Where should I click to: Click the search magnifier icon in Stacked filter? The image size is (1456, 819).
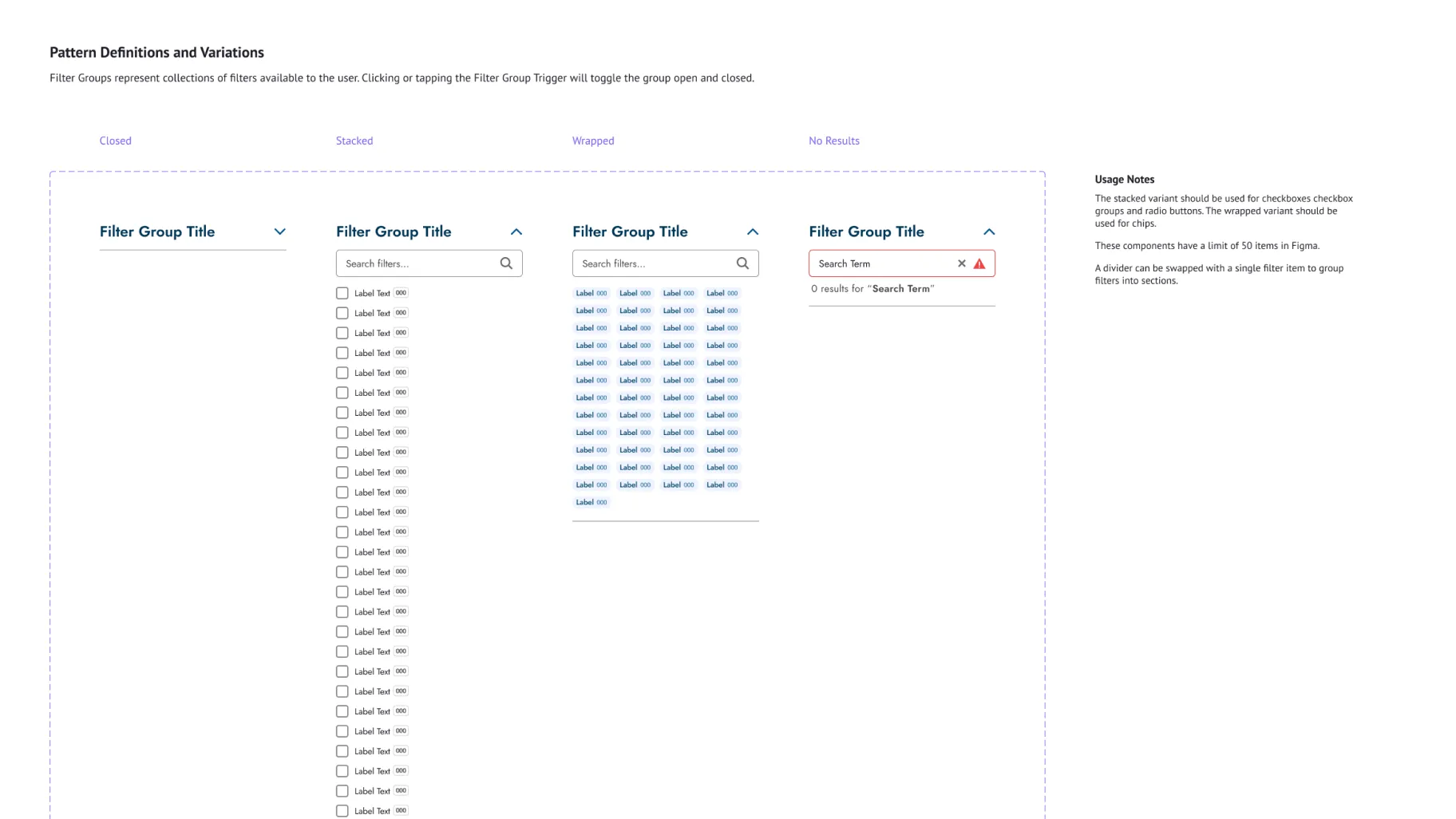point(506,263)
